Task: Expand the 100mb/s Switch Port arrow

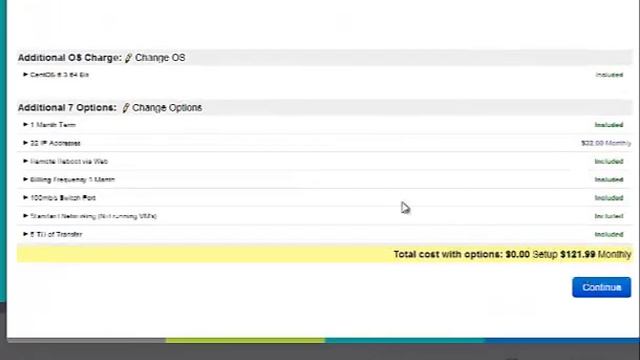Action: point(25,198)
